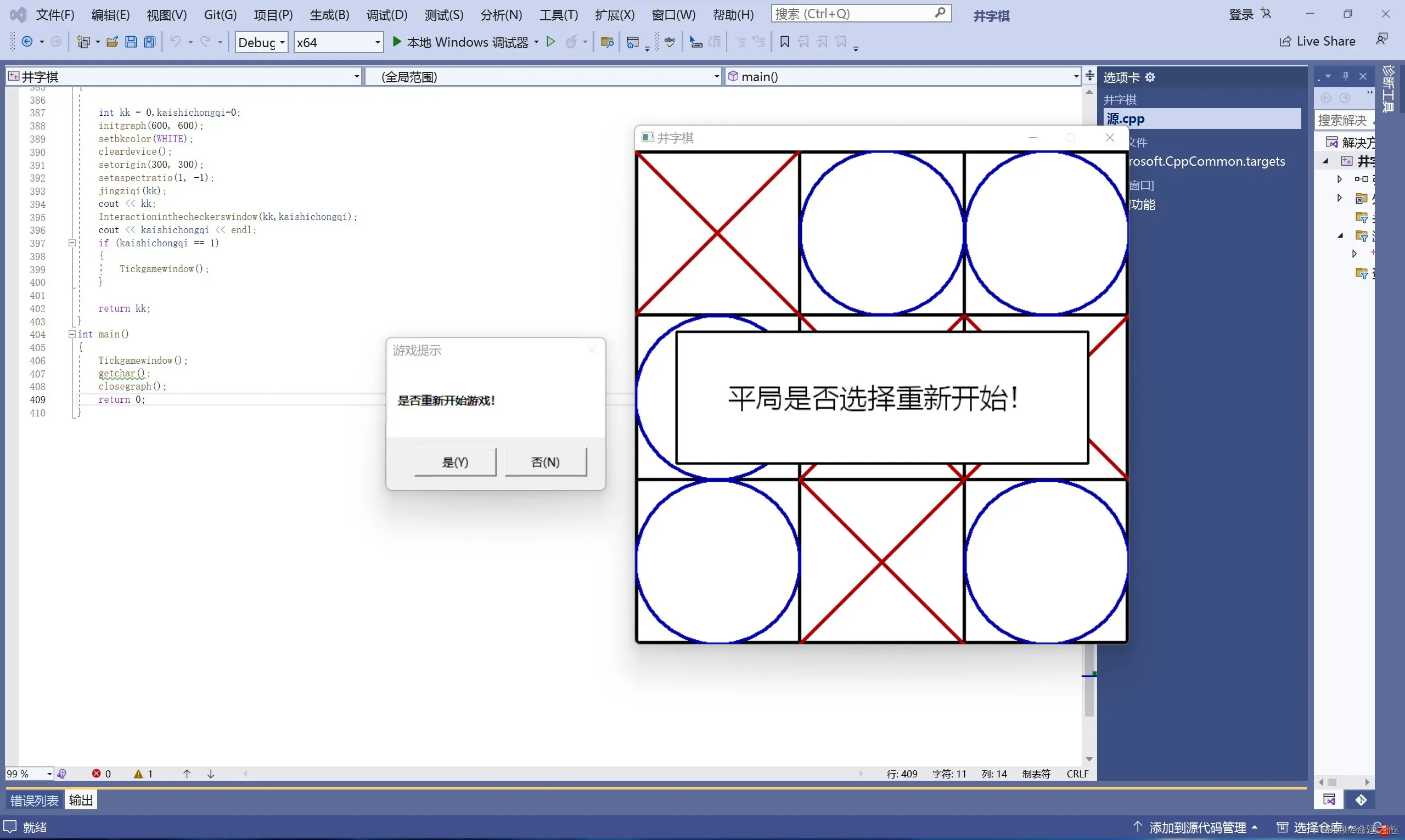Expand the debugger target dropdown arrow
Screen dimensions: 1405x840
pos(536,42)
